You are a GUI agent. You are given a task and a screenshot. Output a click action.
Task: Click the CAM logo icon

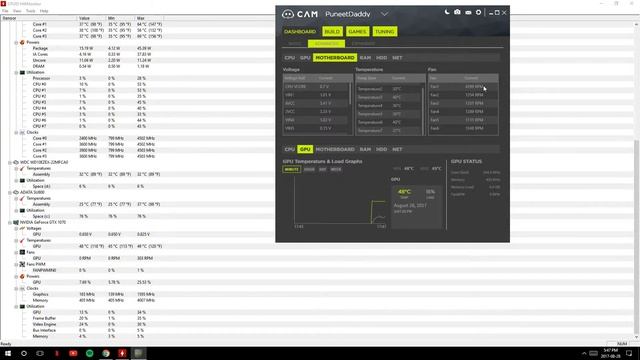pyautogui.click(x=288, y=14)
